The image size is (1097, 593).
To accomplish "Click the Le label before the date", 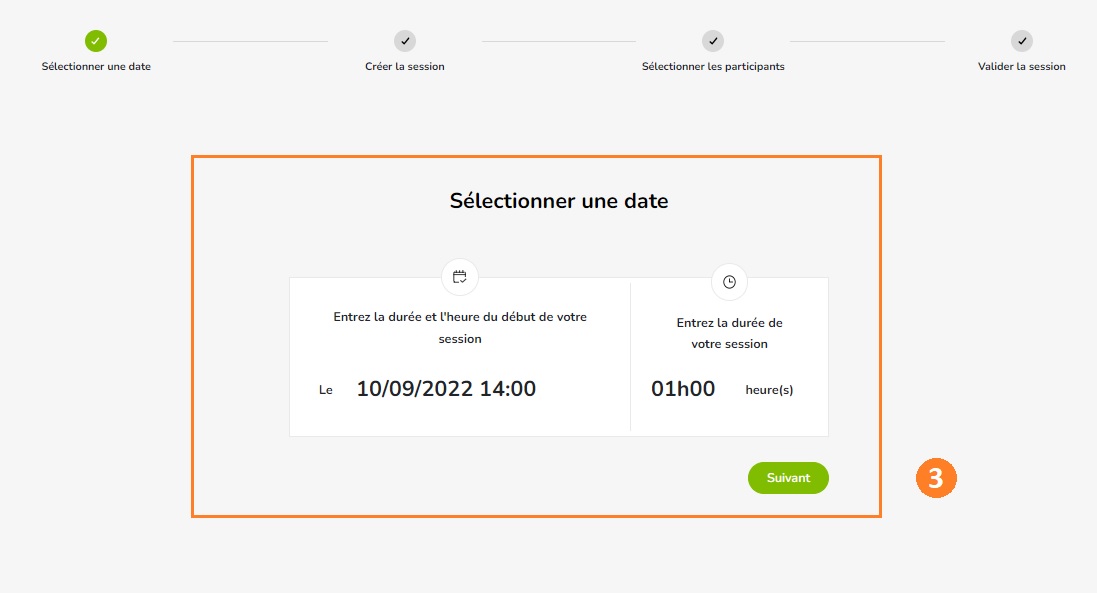I will (x=325, y=390).
